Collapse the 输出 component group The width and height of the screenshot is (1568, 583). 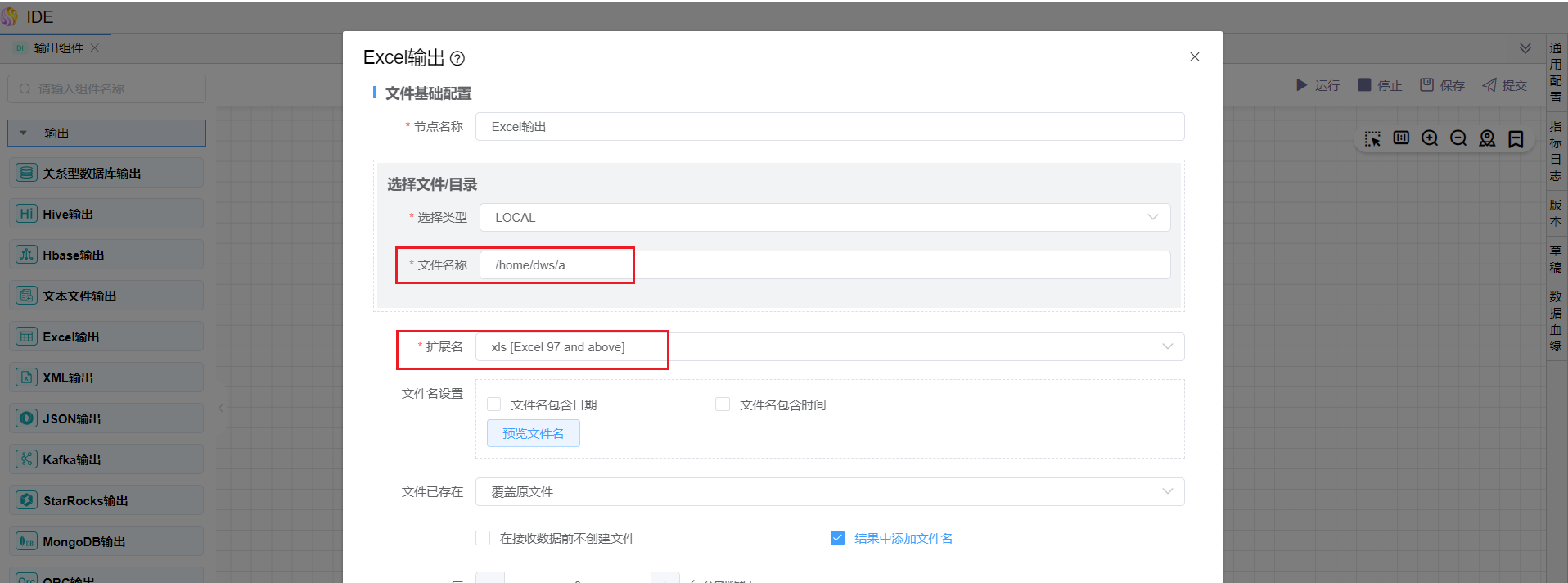24,133
